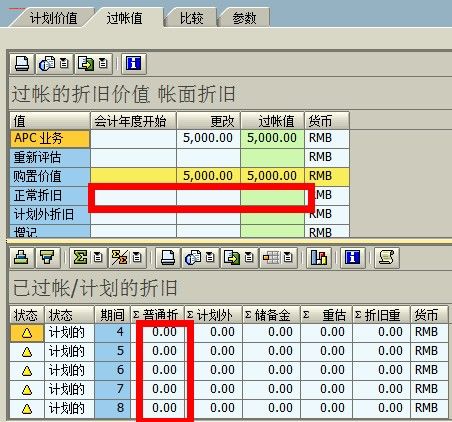
Task: Click the 期间 column header
Action: pyautogui.click(x=112, y=315)
